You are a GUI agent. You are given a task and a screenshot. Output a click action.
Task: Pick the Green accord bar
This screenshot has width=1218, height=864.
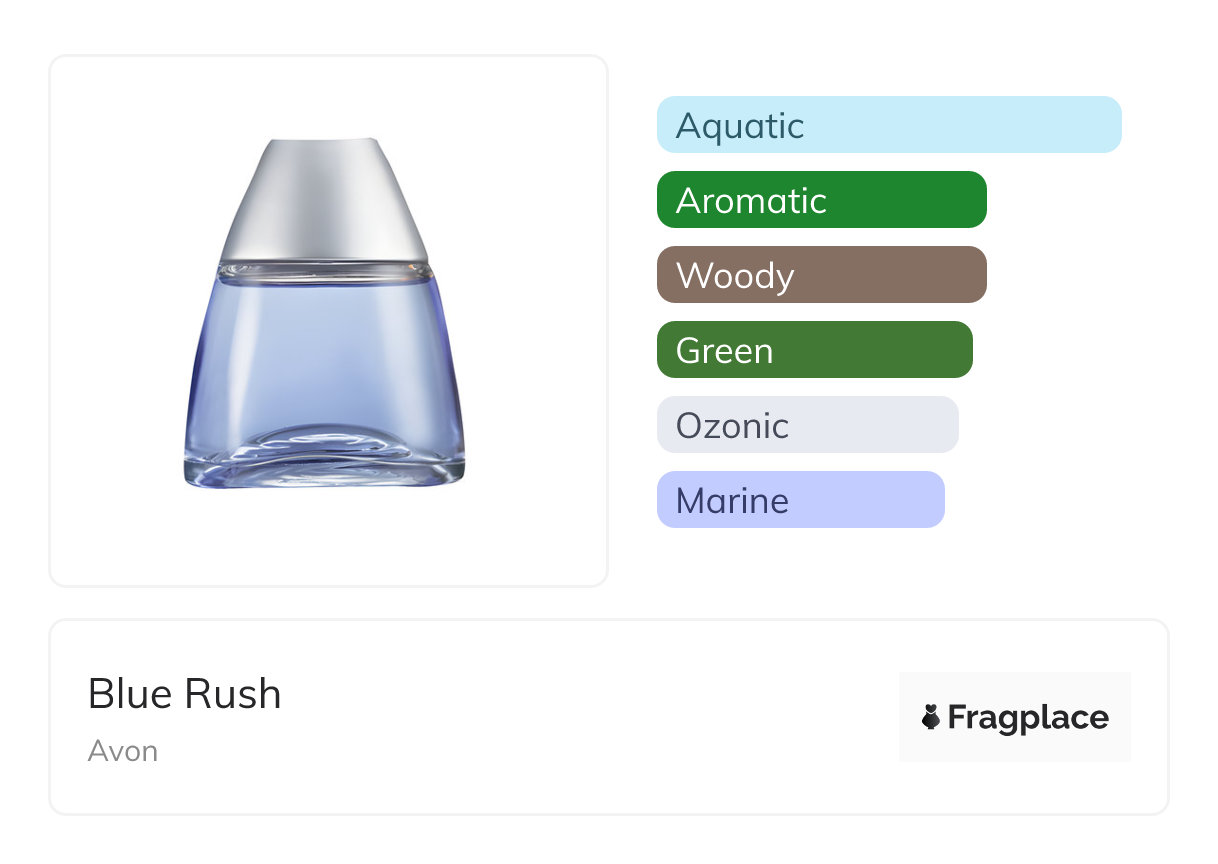tap(814, 350)
